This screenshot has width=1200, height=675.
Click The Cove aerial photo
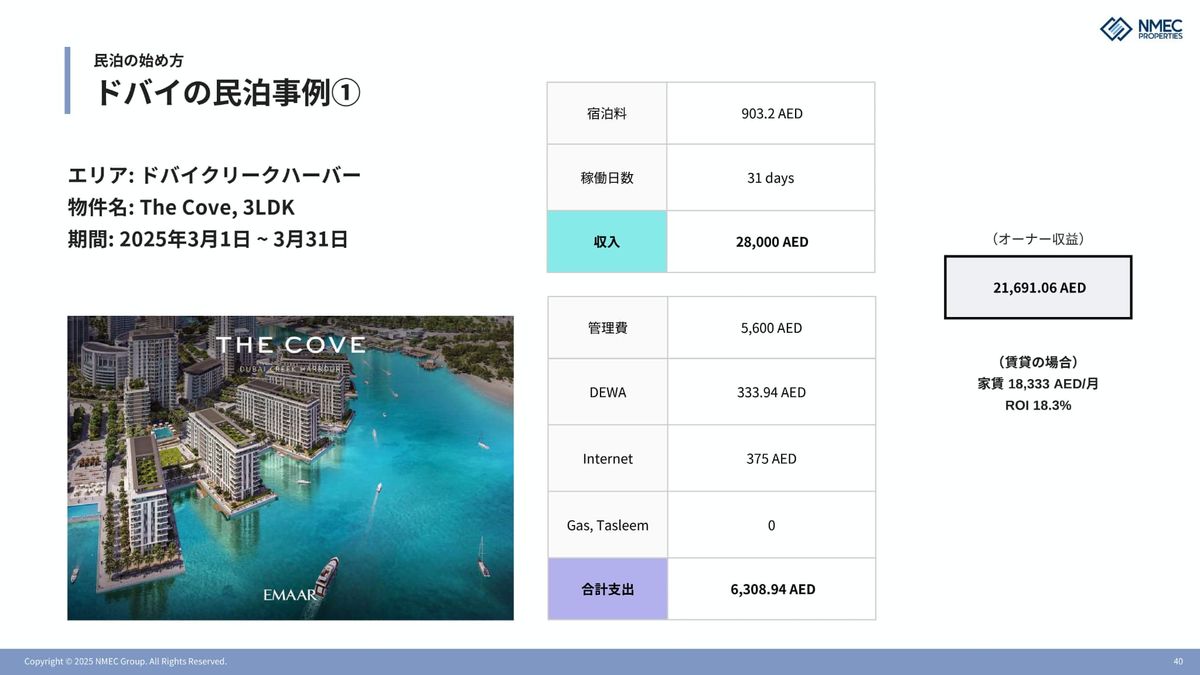click(x=290, y=468)
